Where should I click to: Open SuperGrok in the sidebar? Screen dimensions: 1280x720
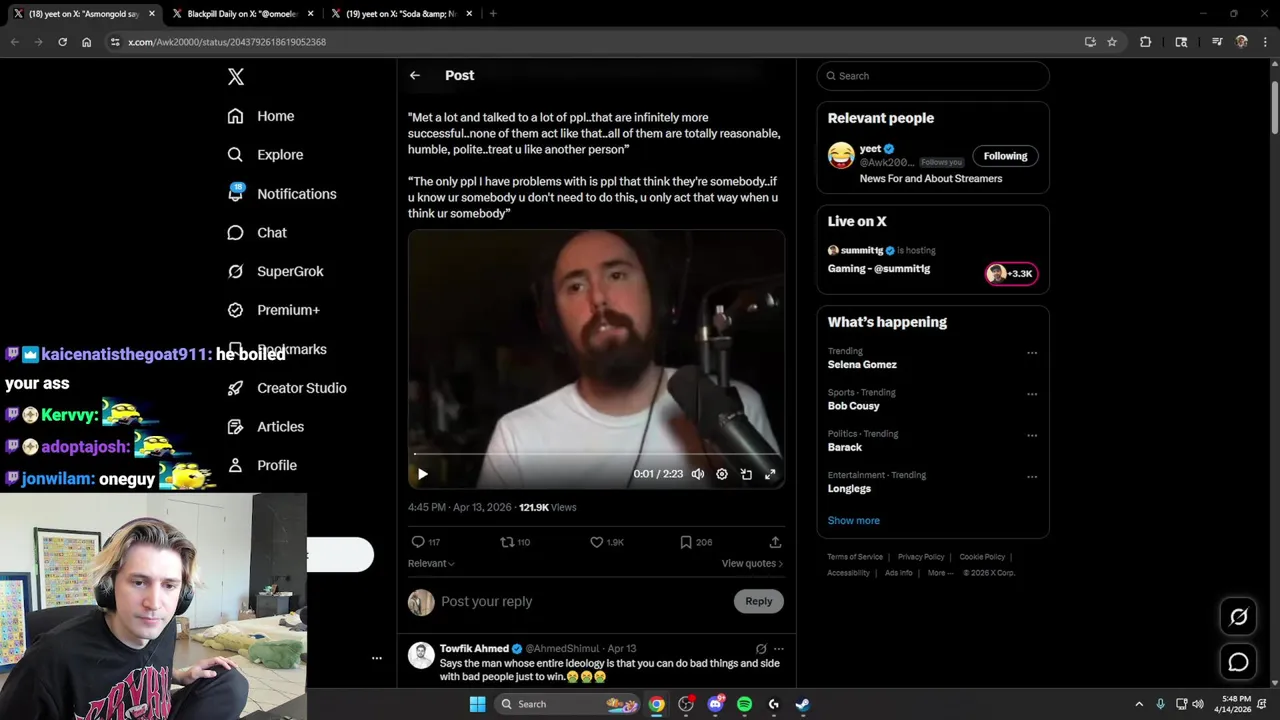coord(275,271)
